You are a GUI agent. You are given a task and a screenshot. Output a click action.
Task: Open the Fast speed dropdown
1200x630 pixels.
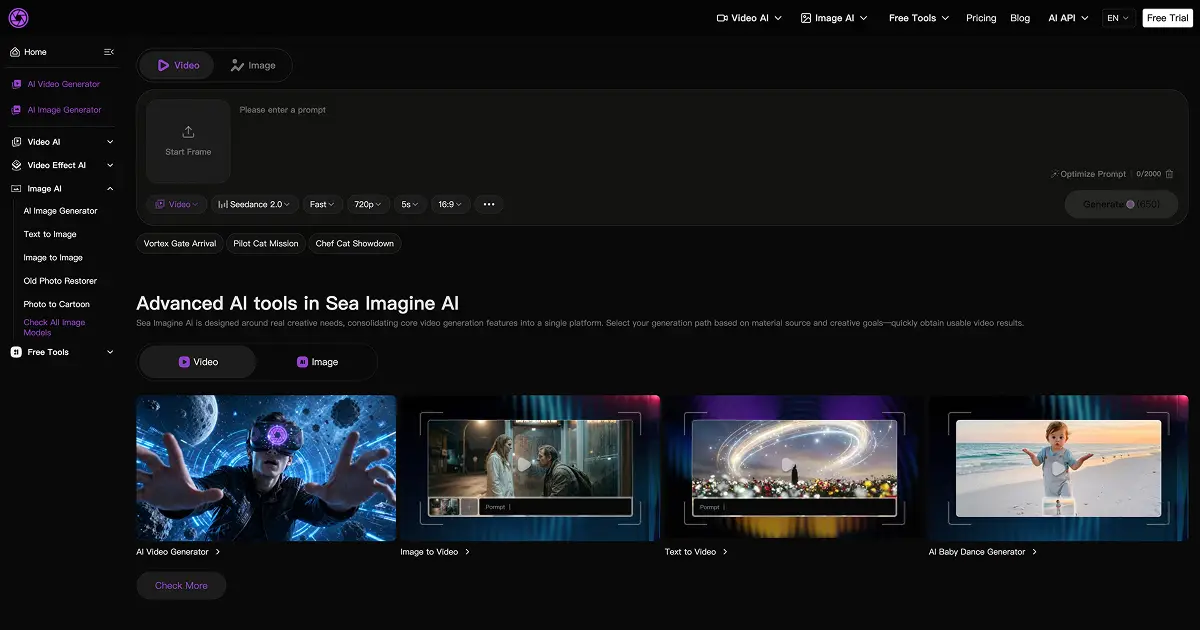point(323,204)
